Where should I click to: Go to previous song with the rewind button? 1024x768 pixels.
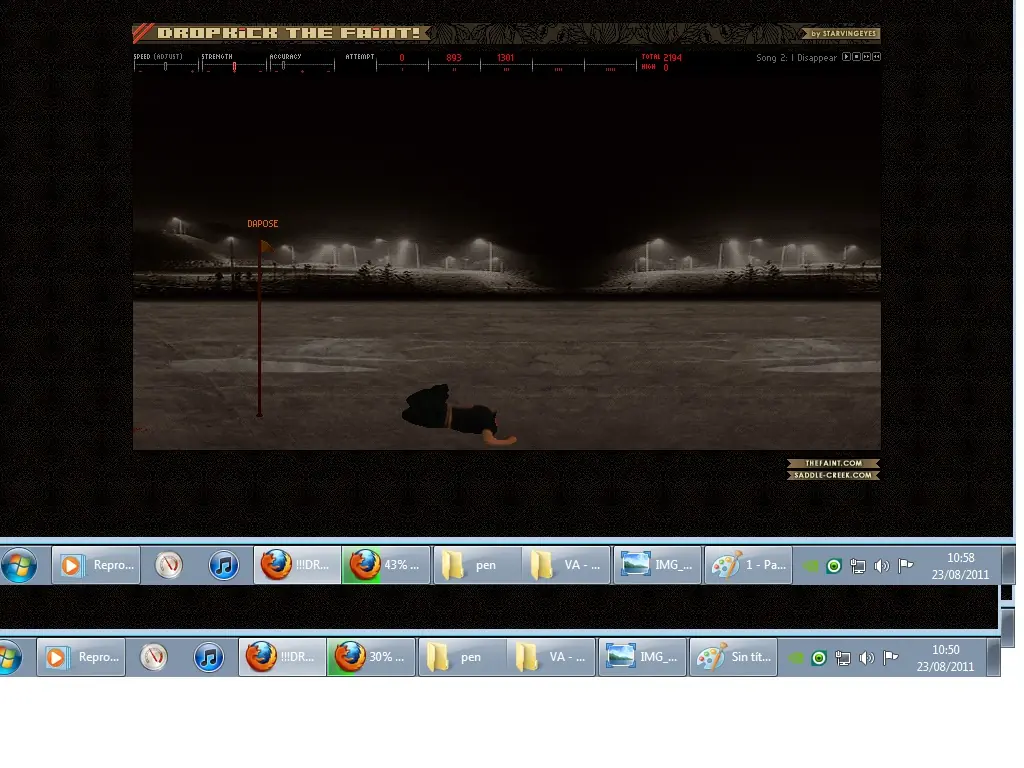(876, 57)
